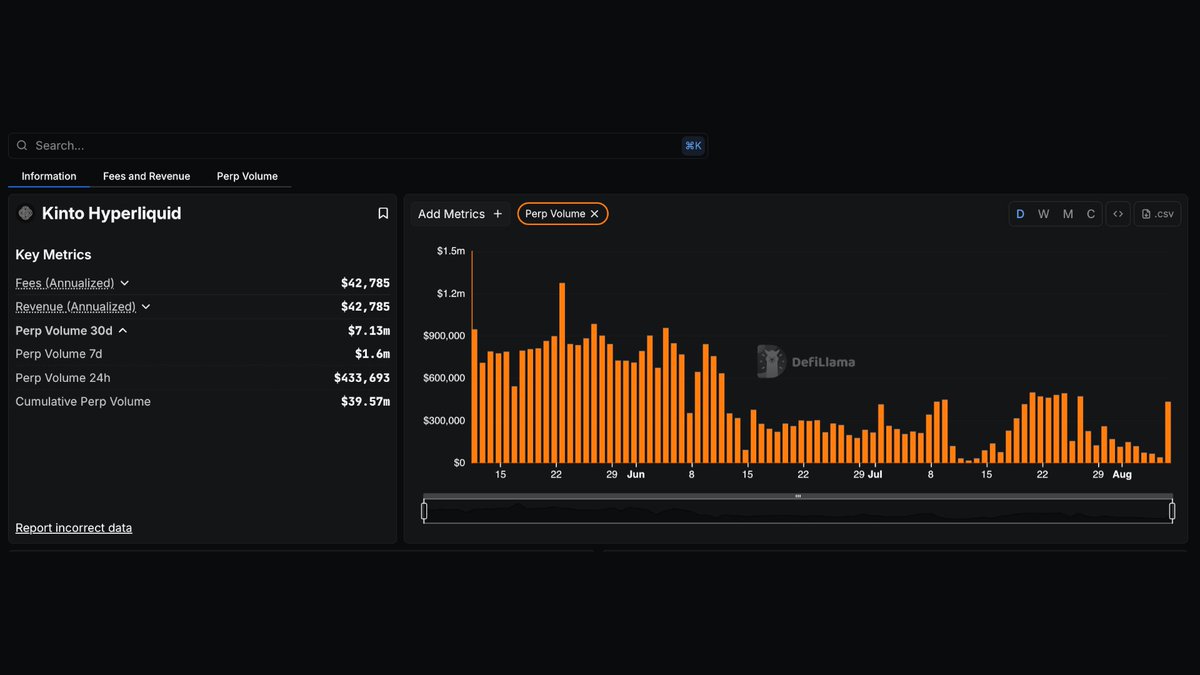Click the left handle of range slider
The width and height of the screenshot is (1200, 675).
click(424, 512)
